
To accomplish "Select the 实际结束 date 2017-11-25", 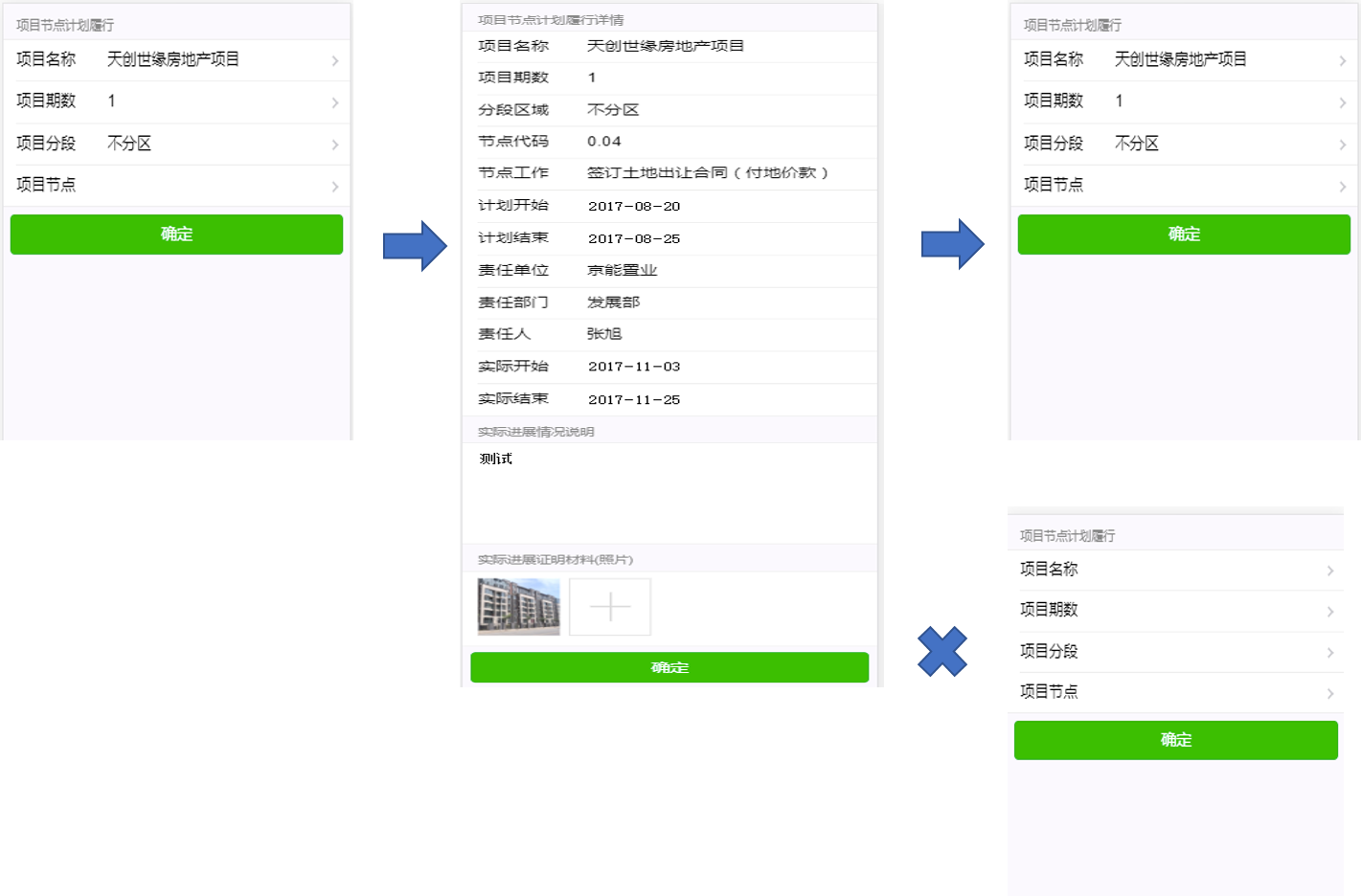I will [634, 400].
